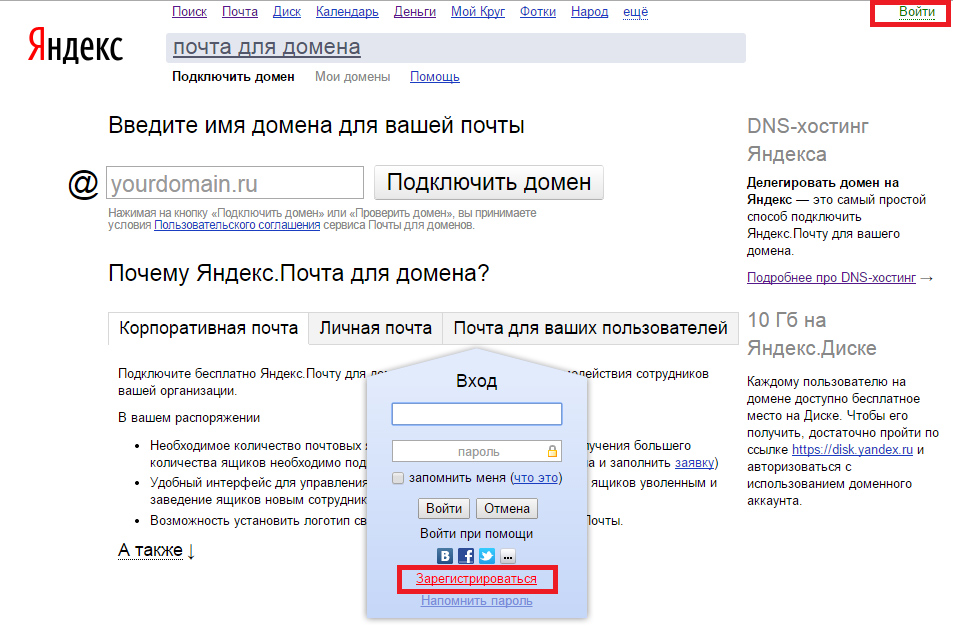Open Календарь in top navigation
The width and height of the screenshot is (953, 638).
coord(347,12)
